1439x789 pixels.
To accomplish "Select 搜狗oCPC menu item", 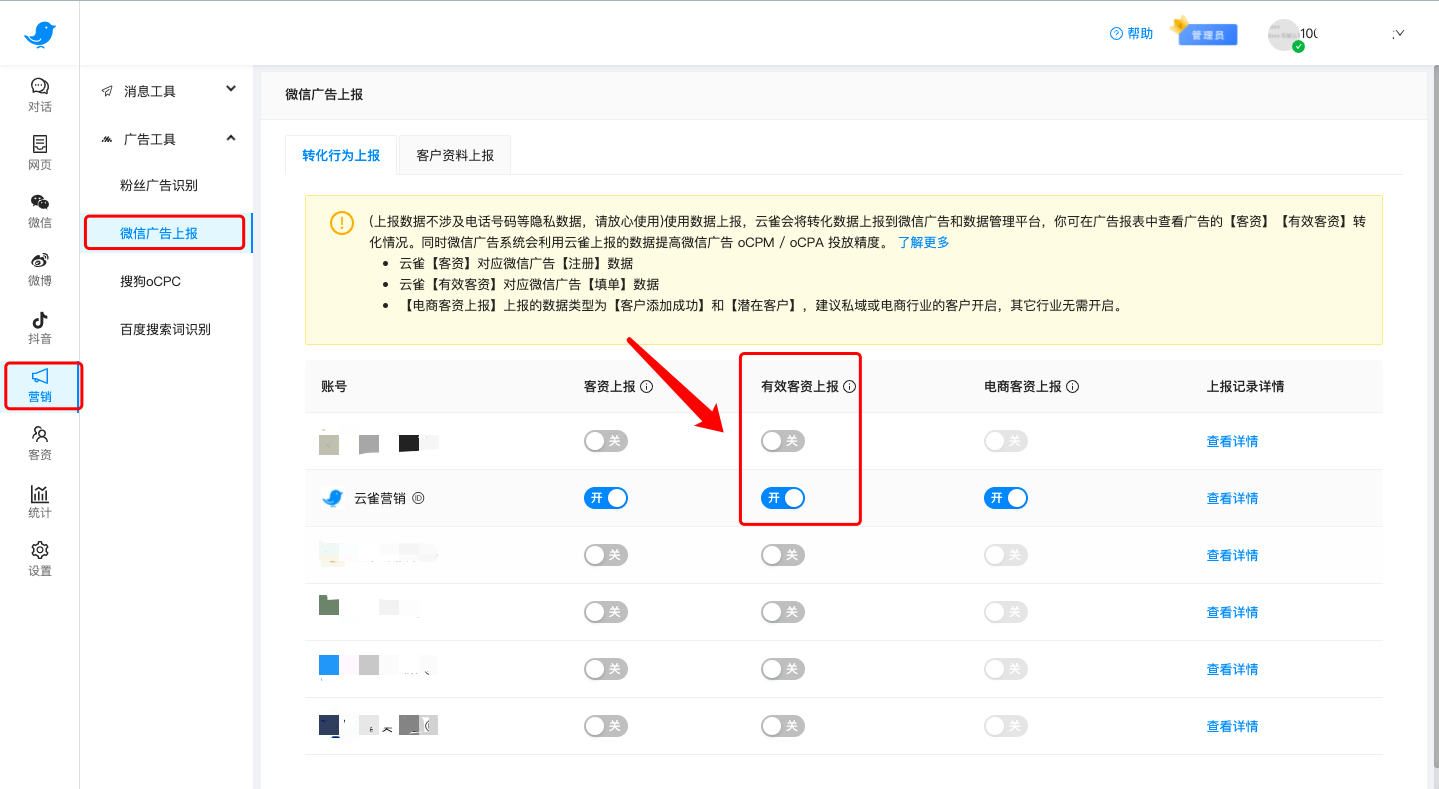I will point(151,281).
